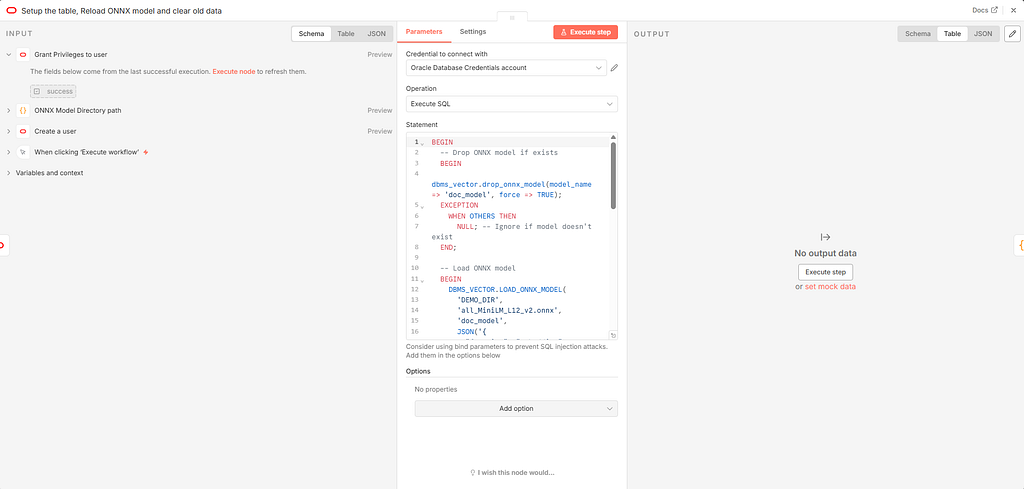
Task: Open the Parameters tab
Action: pos(424,31)
